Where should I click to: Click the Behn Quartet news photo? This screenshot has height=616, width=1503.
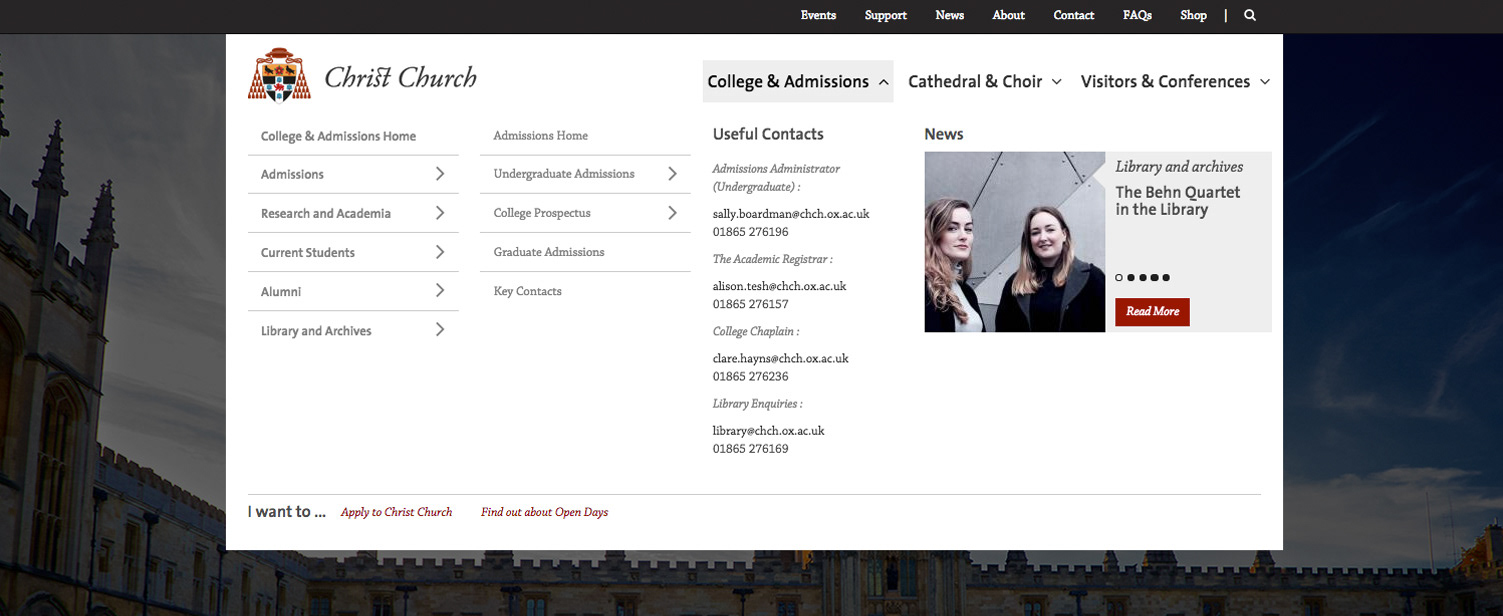click(1014, 242)
